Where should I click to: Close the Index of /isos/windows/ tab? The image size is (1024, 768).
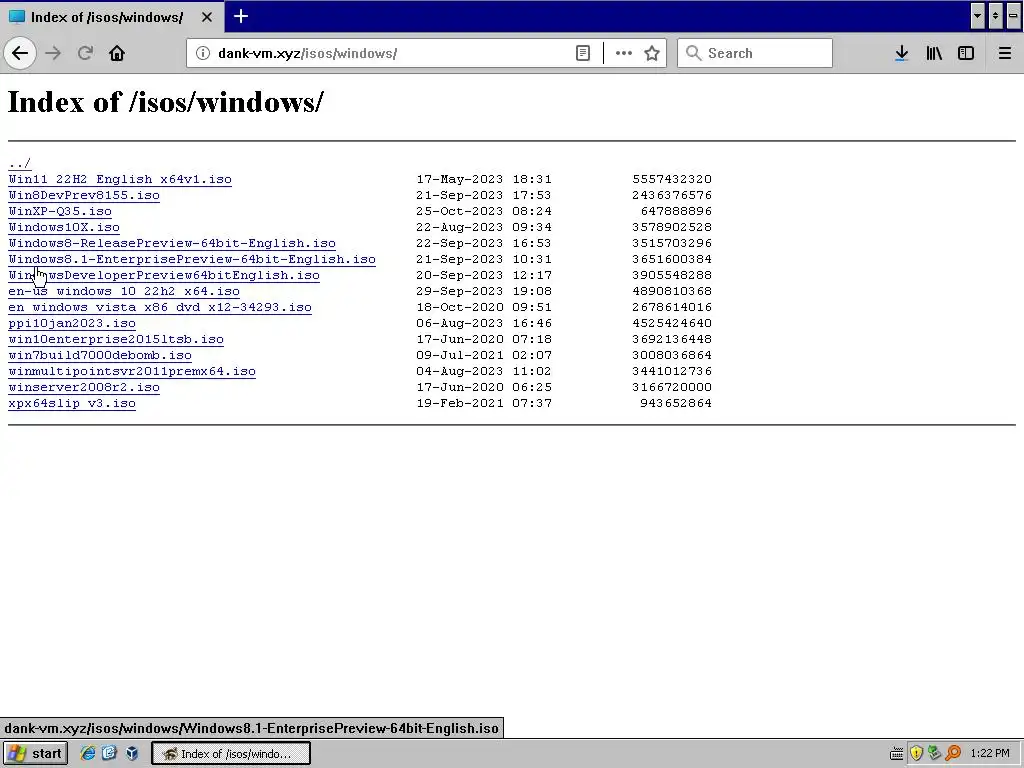(207, 17)
